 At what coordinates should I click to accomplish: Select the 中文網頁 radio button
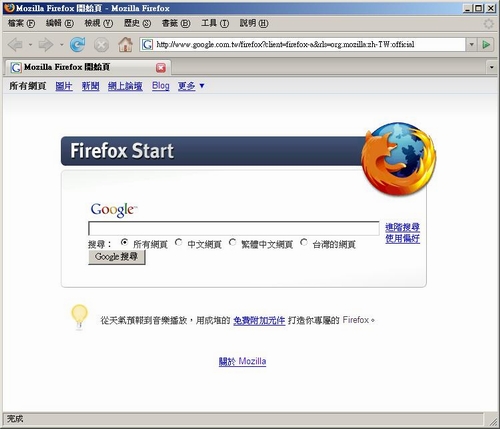click(179, 242)
